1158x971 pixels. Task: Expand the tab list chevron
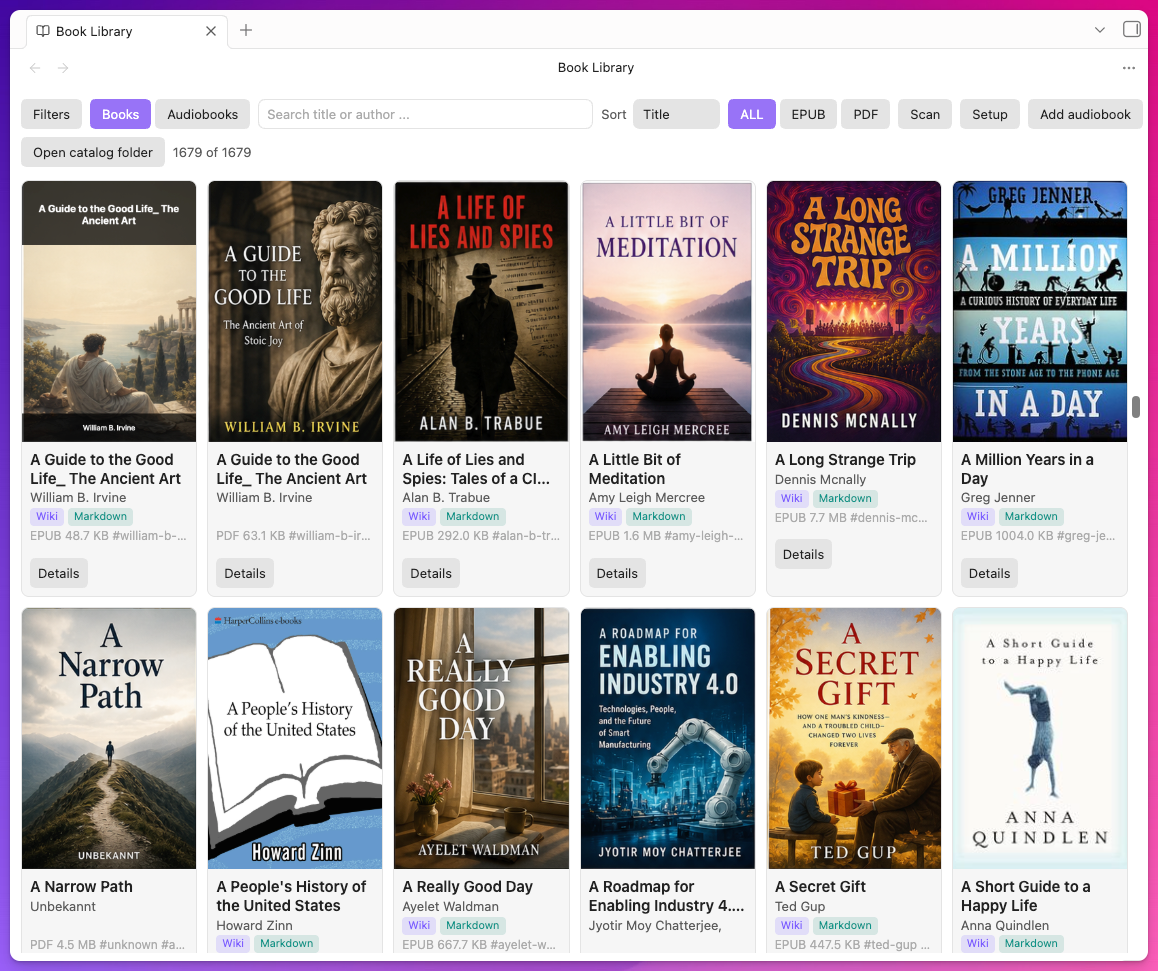click(1100, 30)
